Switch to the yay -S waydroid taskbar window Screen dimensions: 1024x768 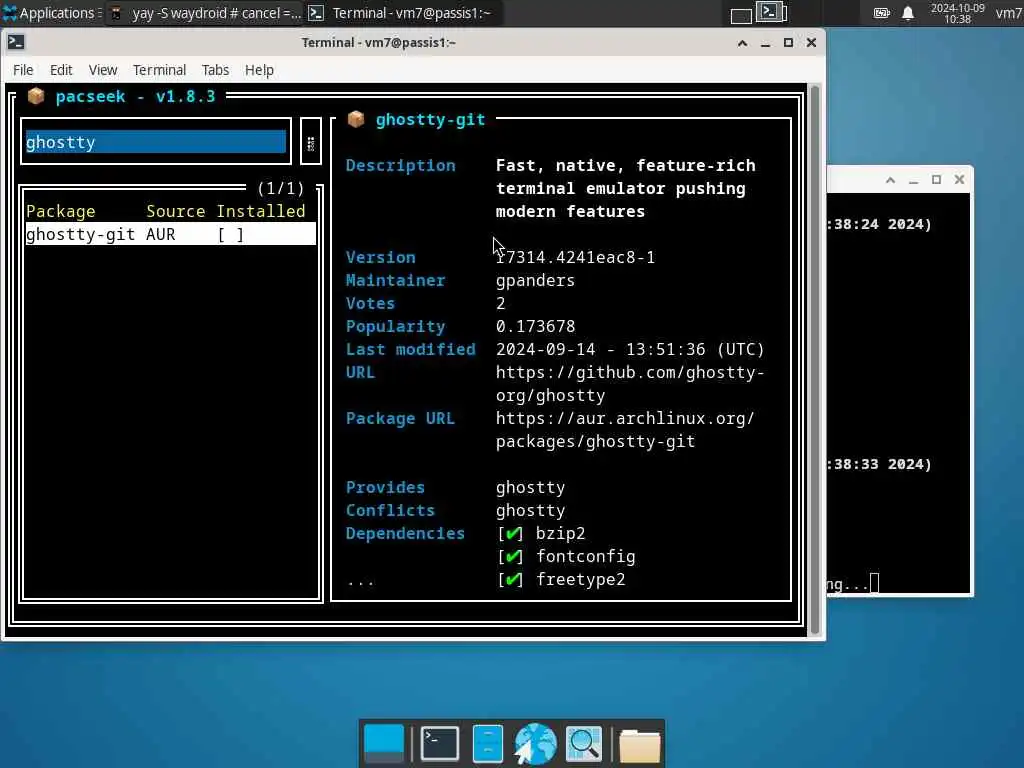click(x=205, y=13)
